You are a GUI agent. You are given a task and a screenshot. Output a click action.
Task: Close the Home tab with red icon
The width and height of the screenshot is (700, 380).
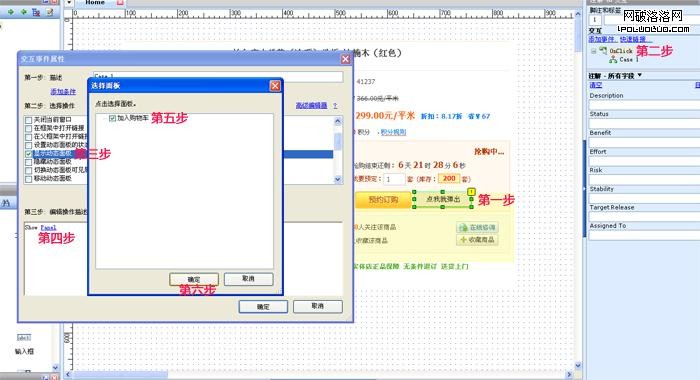pyautogui.click(x=120, y=3)
